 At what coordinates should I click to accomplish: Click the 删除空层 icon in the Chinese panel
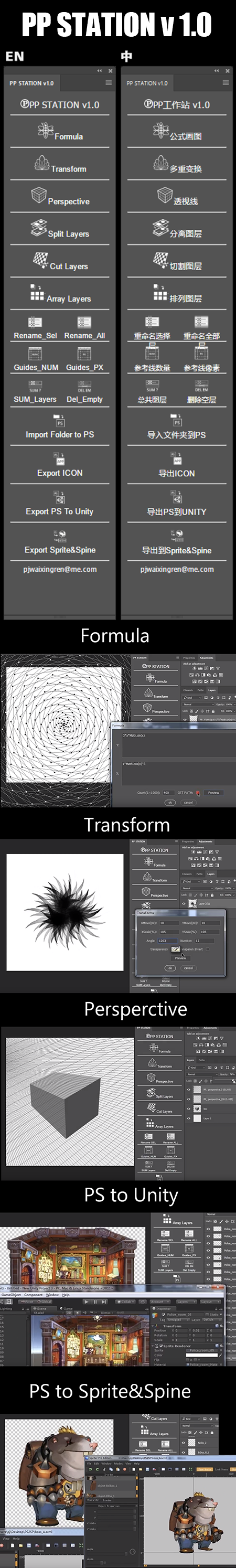[x=201, y=387]
